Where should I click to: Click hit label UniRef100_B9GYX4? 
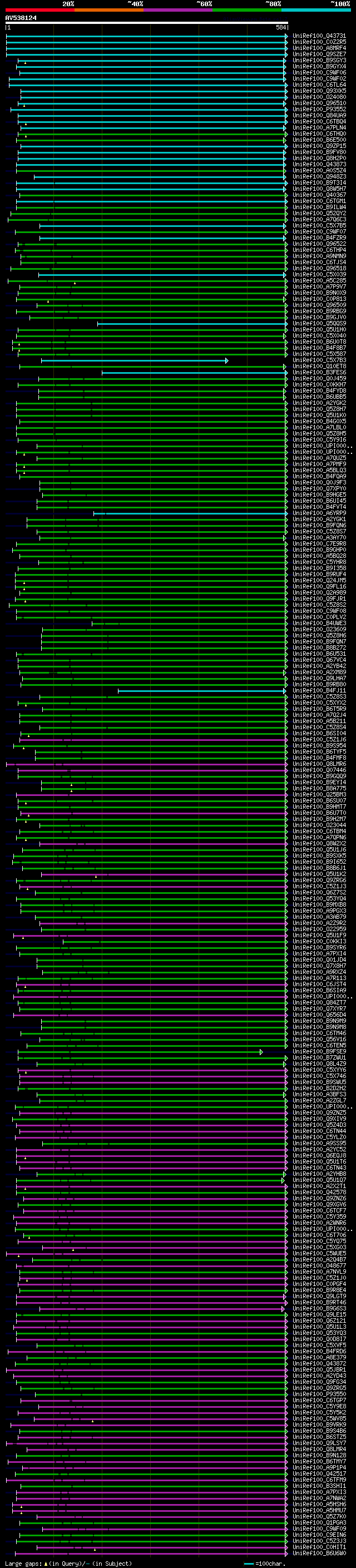click(319, 66)
